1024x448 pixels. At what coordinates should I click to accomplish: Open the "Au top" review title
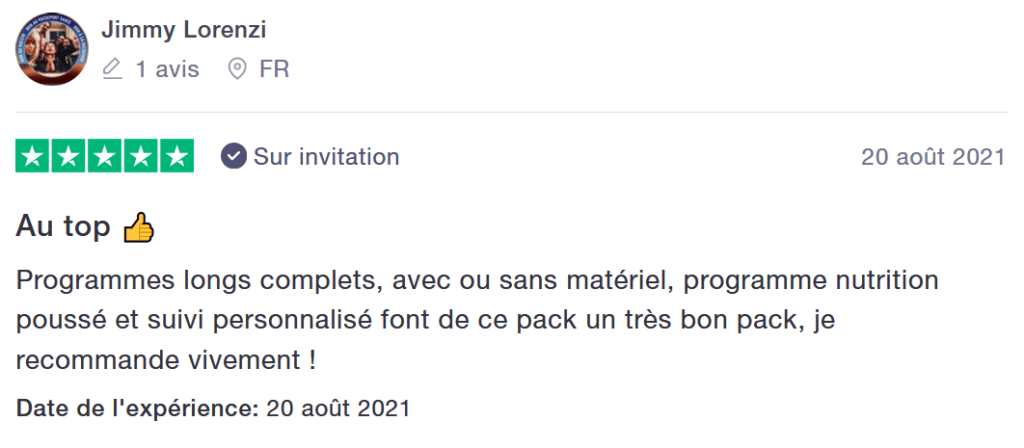coord(63,227)
